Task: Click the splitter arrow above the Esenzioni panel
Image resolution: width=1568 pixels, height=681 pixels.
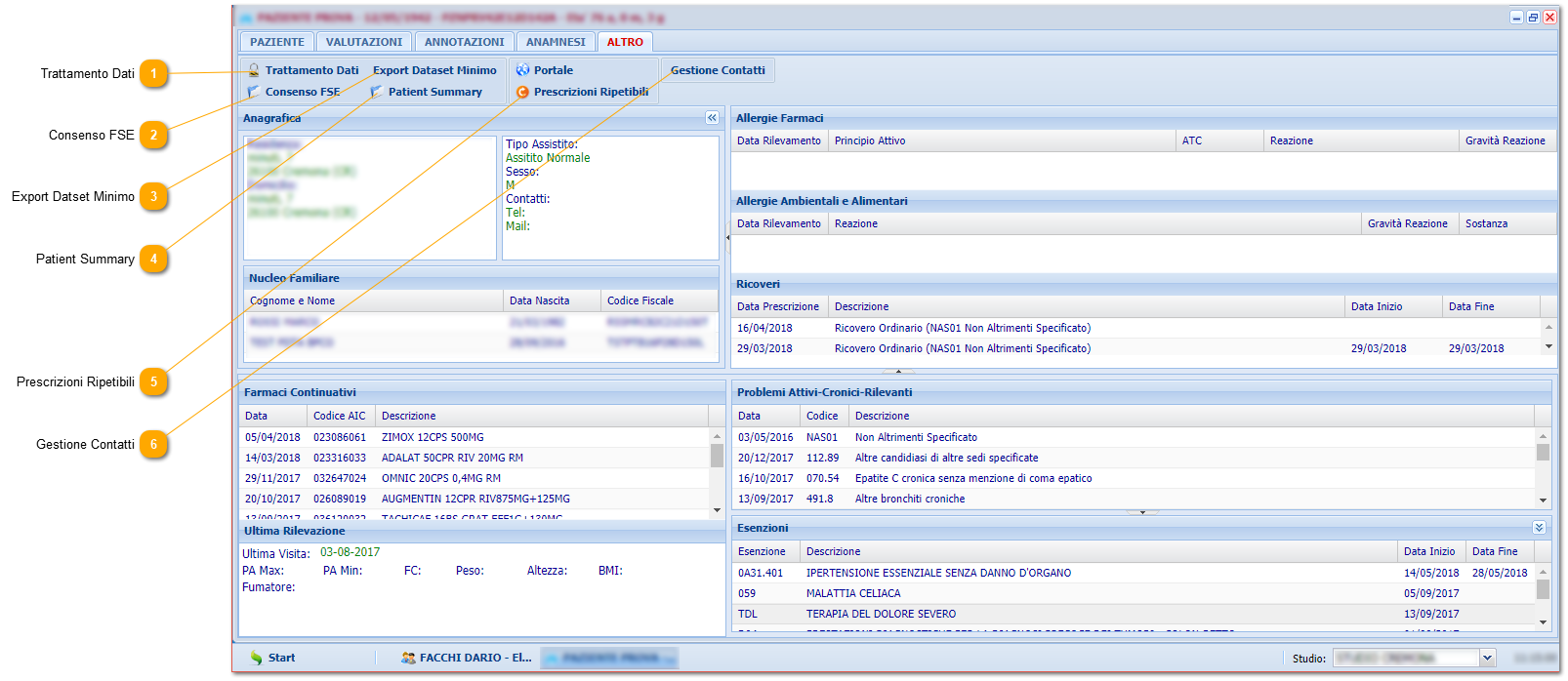Action: [x=1142, y=512]
